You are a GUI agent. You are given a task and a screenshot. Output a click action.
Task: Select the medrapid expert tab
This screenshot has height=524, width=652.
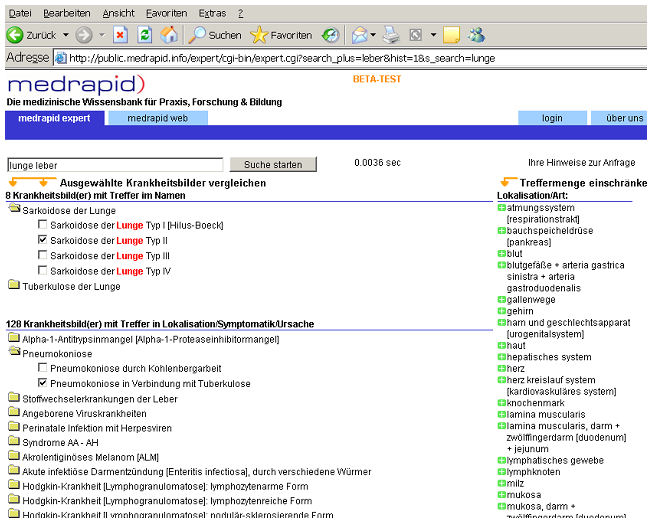[x=54, y=118]
